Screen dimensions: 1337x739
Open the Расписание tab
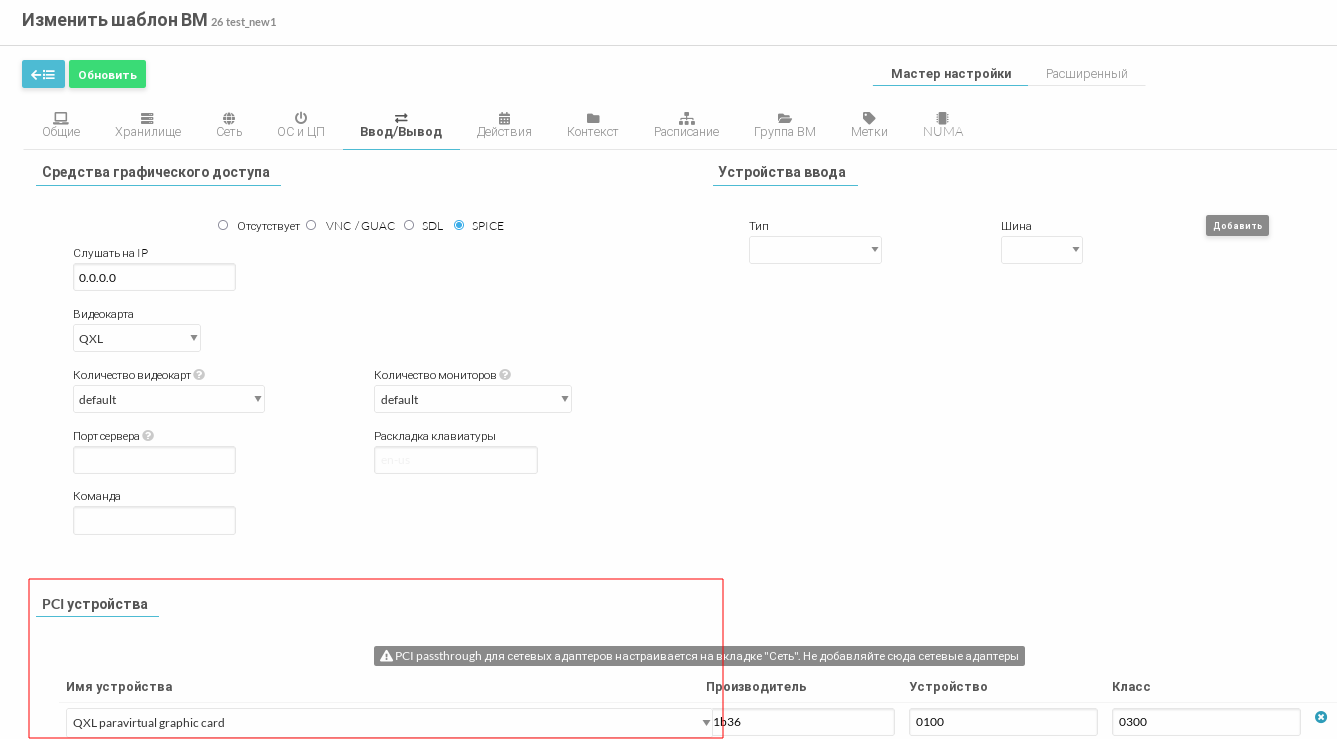[x=686, y=125]
